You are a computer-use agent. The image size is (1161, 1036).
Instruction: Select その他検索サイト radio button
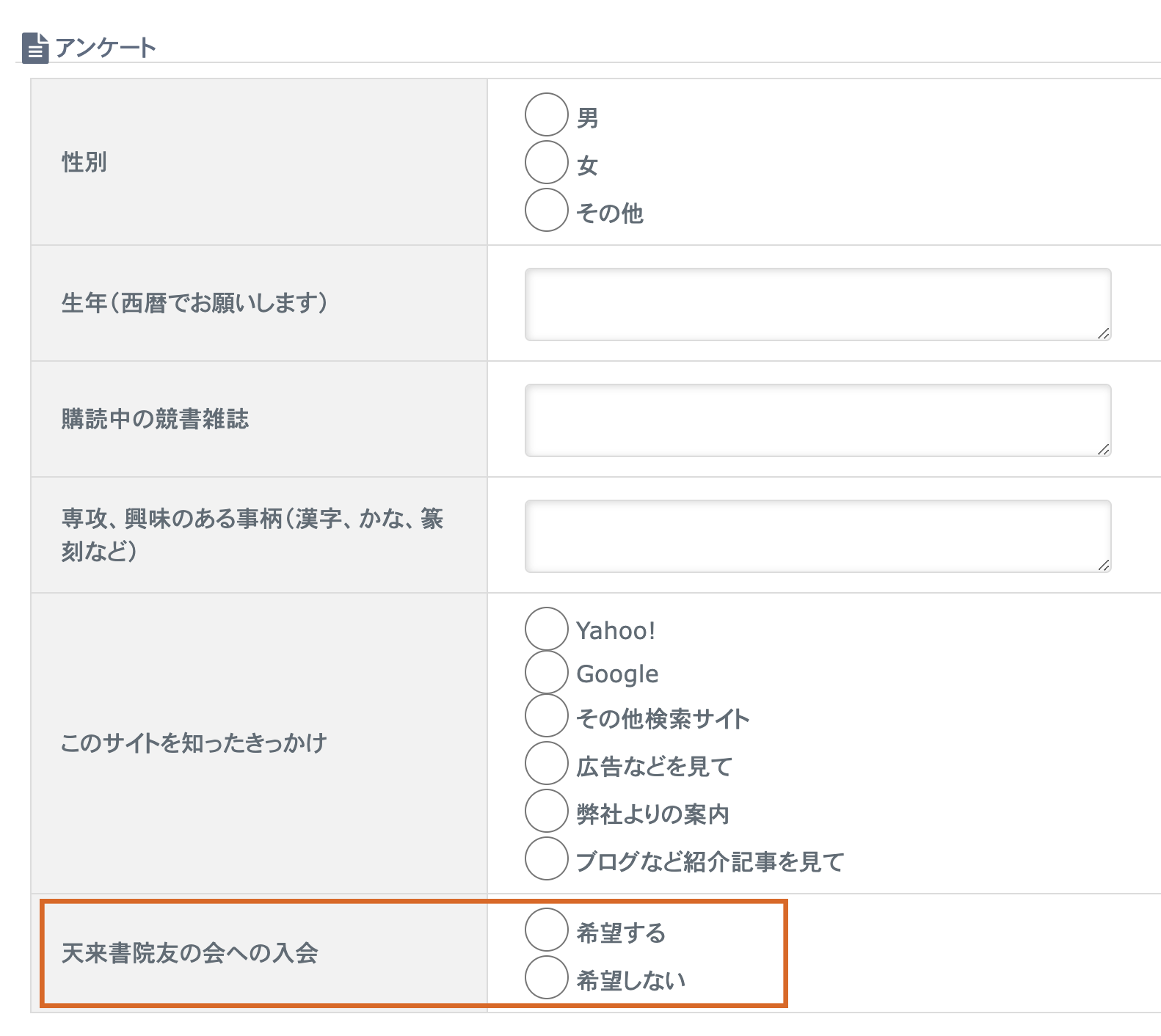547,716
